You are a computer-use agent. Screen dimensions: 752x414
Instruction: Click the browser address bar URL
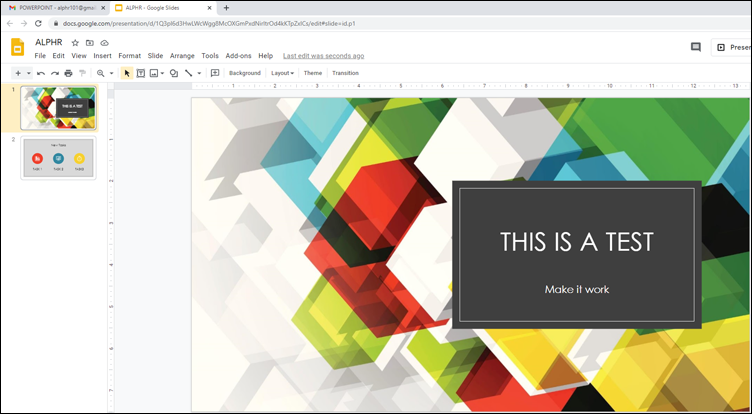point(209,24)
